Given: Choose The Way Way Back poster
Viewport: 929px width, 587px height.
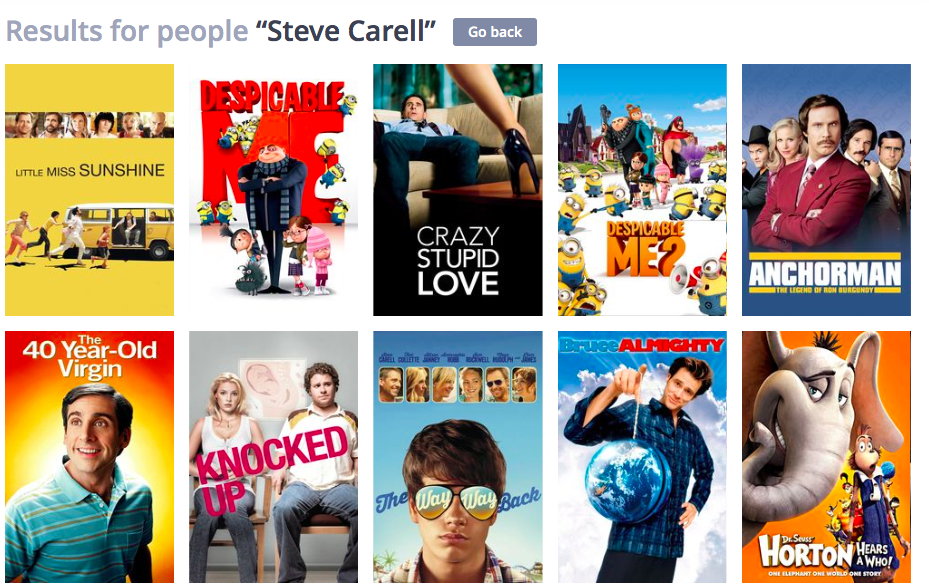Looking at the screenshot, I should point(457,457).
